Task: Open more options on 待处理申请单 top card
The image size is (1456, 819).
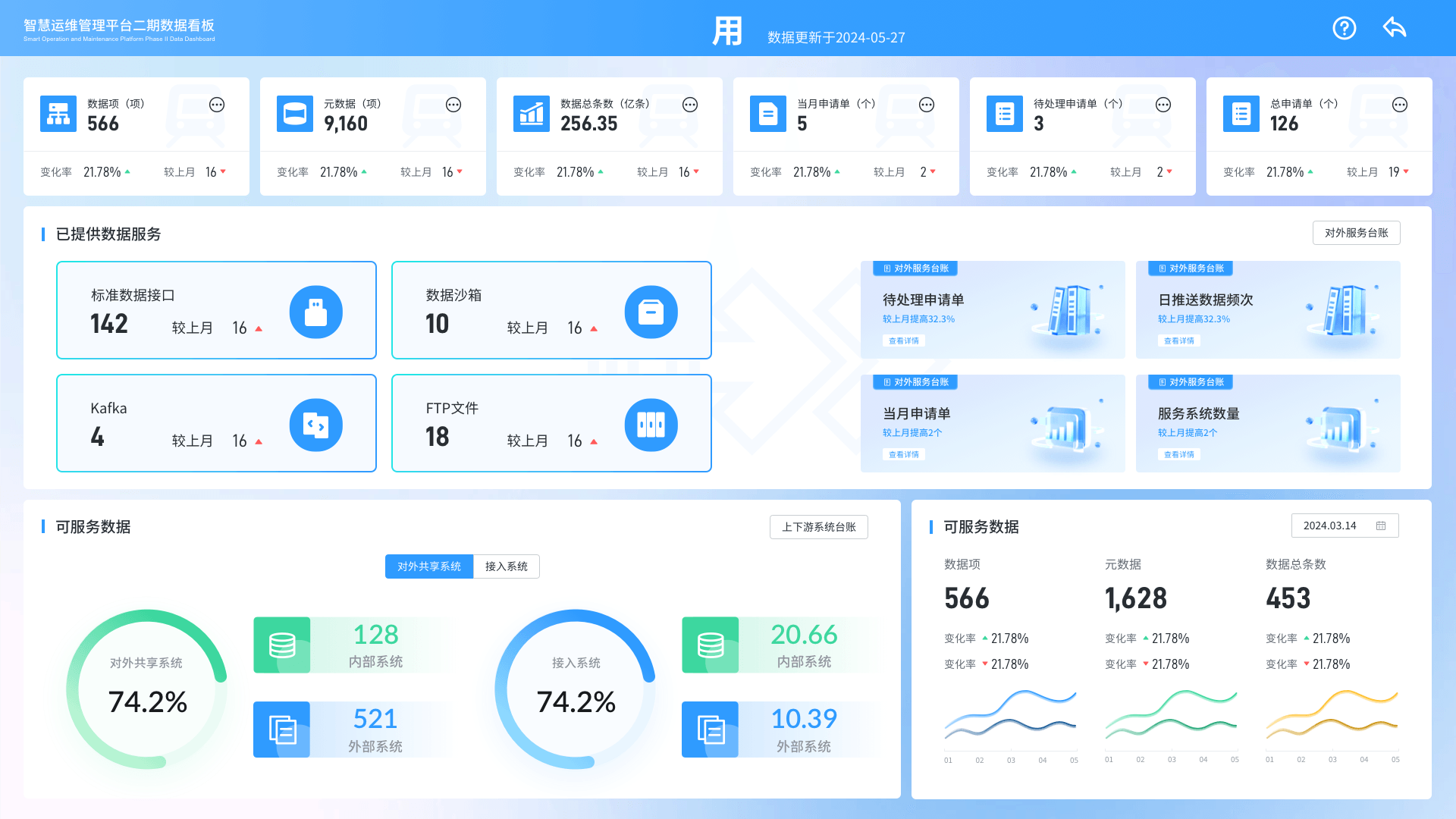Action: [1163, 105]
